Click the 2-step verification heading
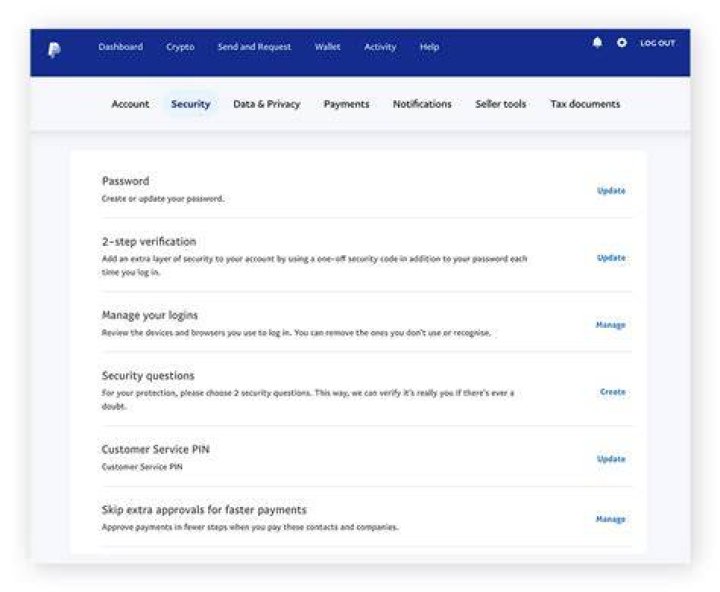The width and height of the screenshot is (720, 592). pos(149,242)
